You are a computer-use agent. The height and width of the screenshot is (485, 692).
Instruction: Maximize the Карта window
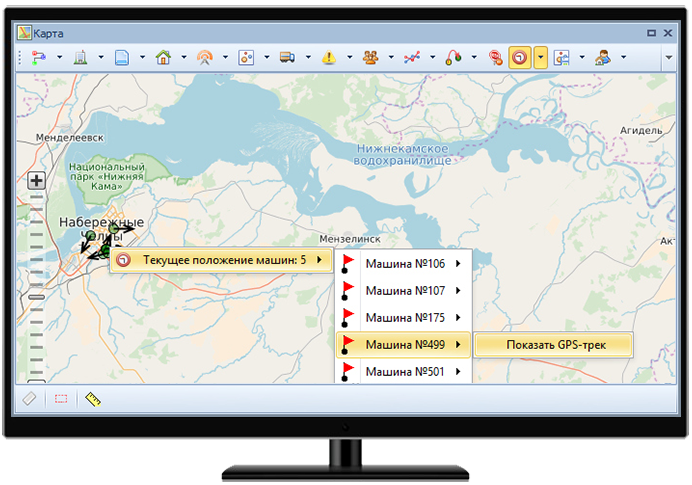click(651, 33)
